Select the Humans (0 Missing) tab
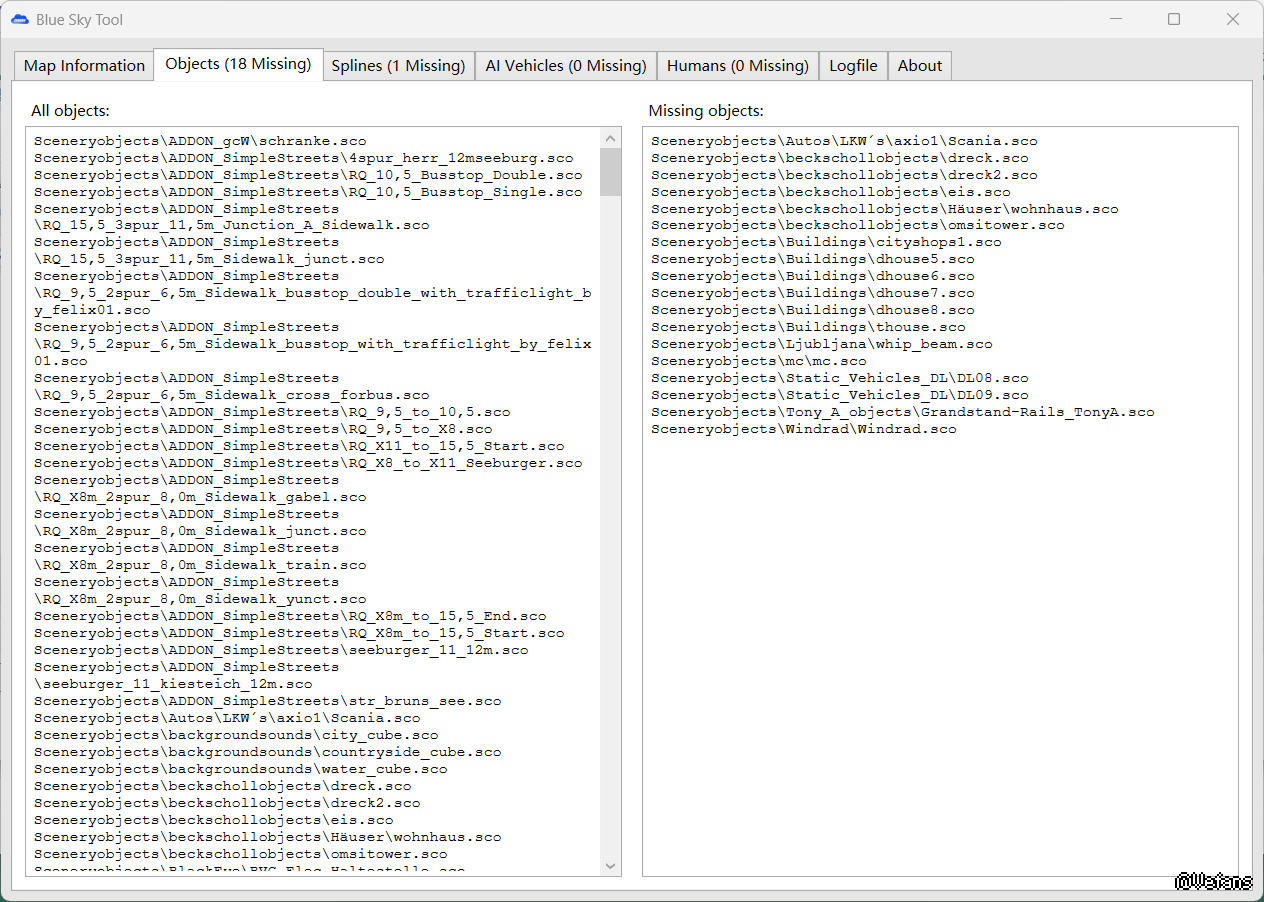Viewport: 1264px width, 902px height. 737,66
